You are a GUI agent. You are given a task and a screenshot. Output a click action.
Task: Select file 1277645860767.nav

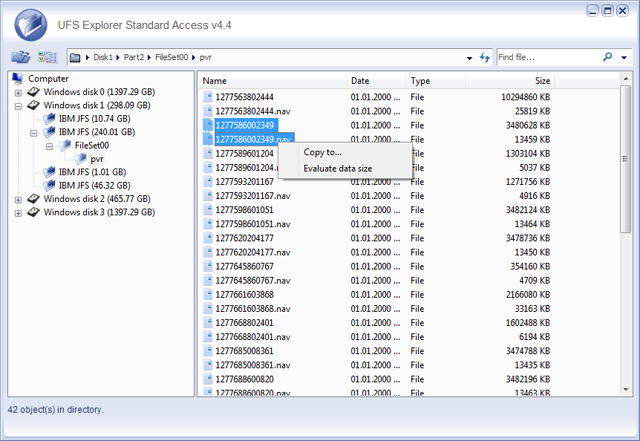253,280
